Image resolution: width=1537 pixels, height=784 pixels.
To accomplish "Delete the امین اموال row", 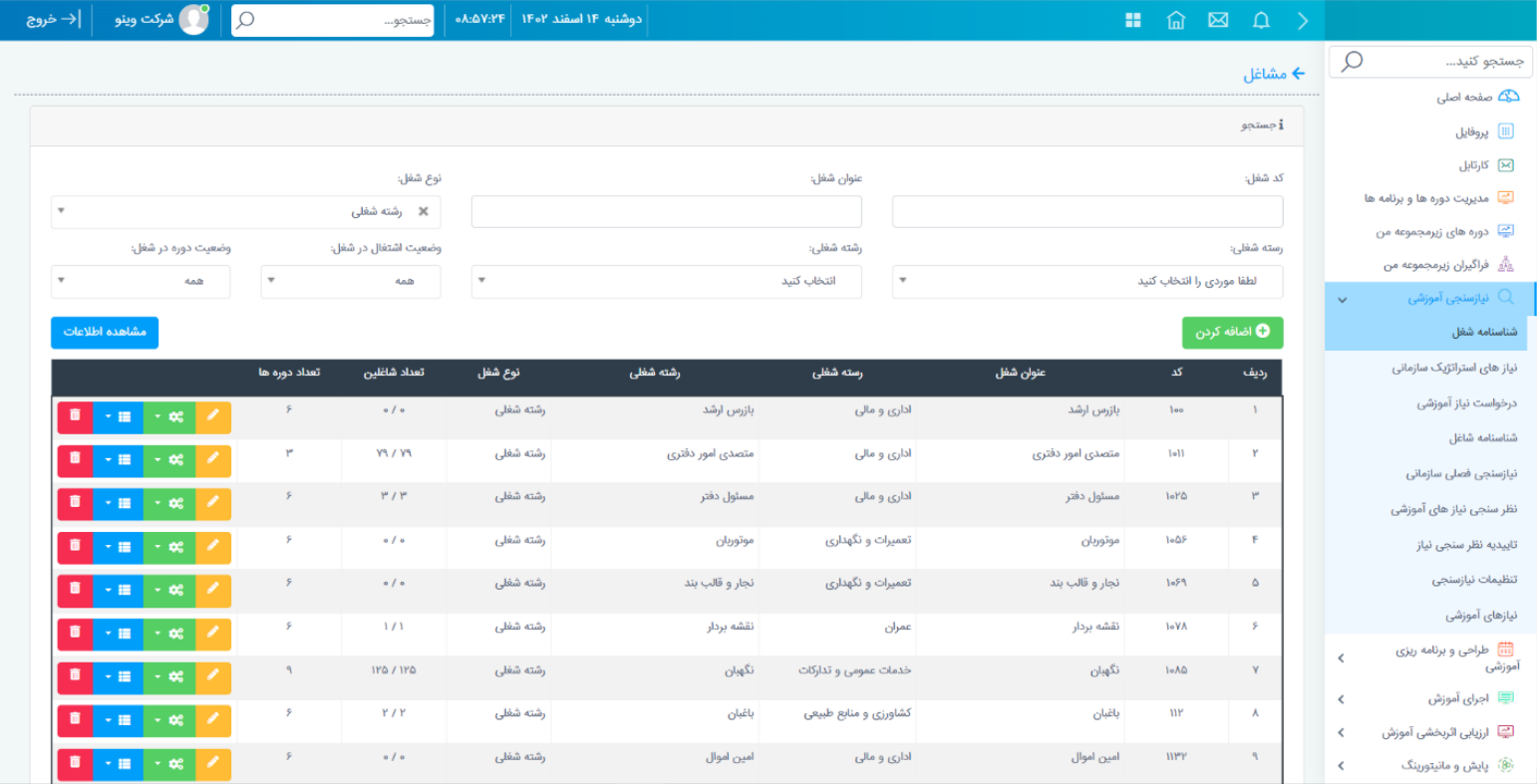I will click(x=75, y=764).
